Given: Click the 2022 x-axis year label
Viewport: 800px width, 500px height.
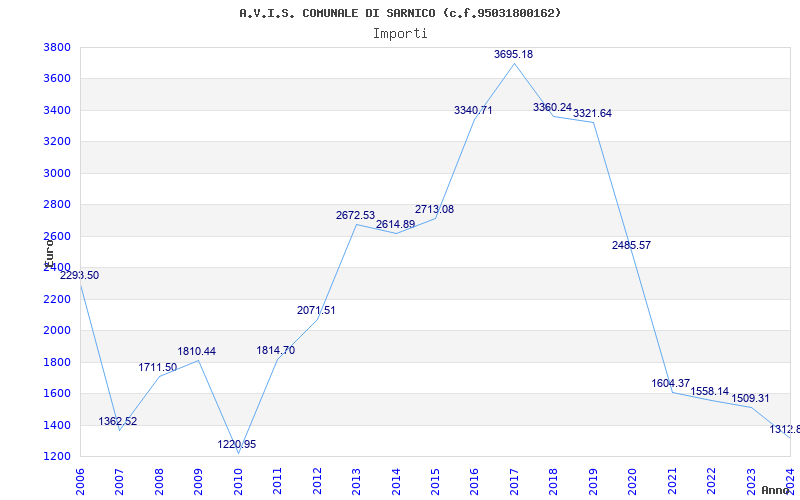Looking at the screenshot, I should click(711, 482).
